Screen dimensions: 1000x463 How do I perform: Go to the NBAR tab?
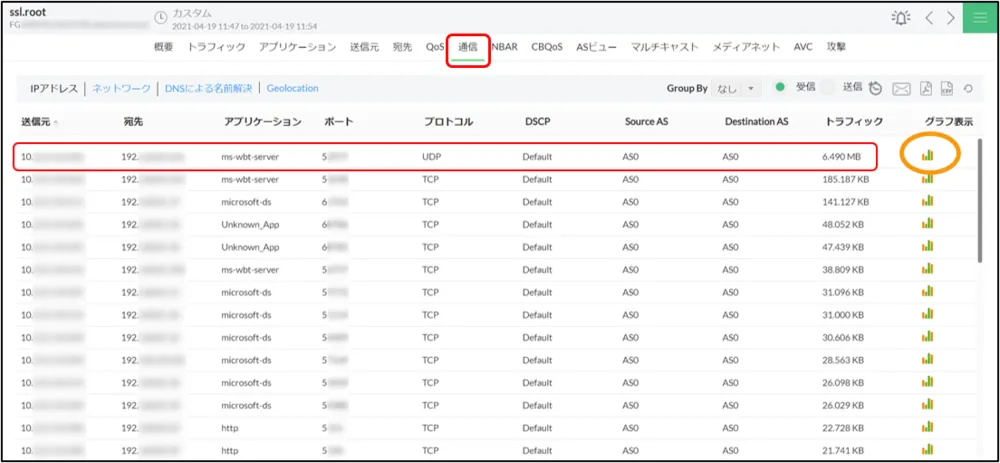(x=504, y=47)
